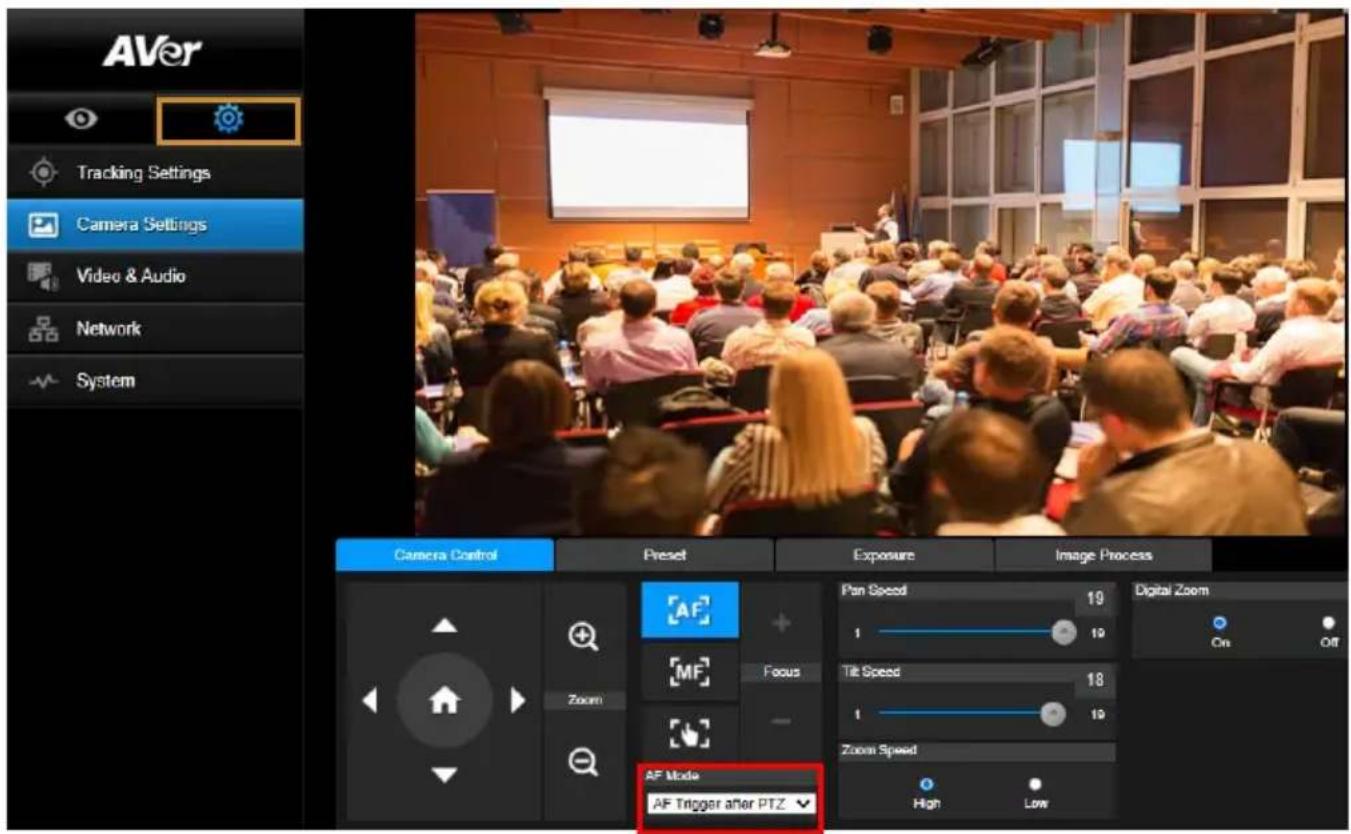The width and height of the screenshot is (1351, 834).
Task: Adjust Pan Speed slider handle
Action: coord(1064,631)
